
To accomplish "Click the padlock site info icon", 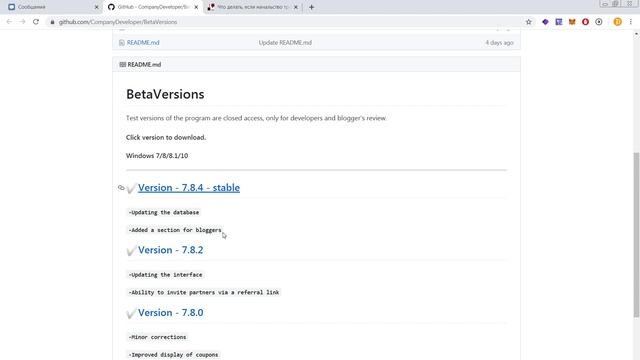I will pyautogui.click(x=52, y=22).
